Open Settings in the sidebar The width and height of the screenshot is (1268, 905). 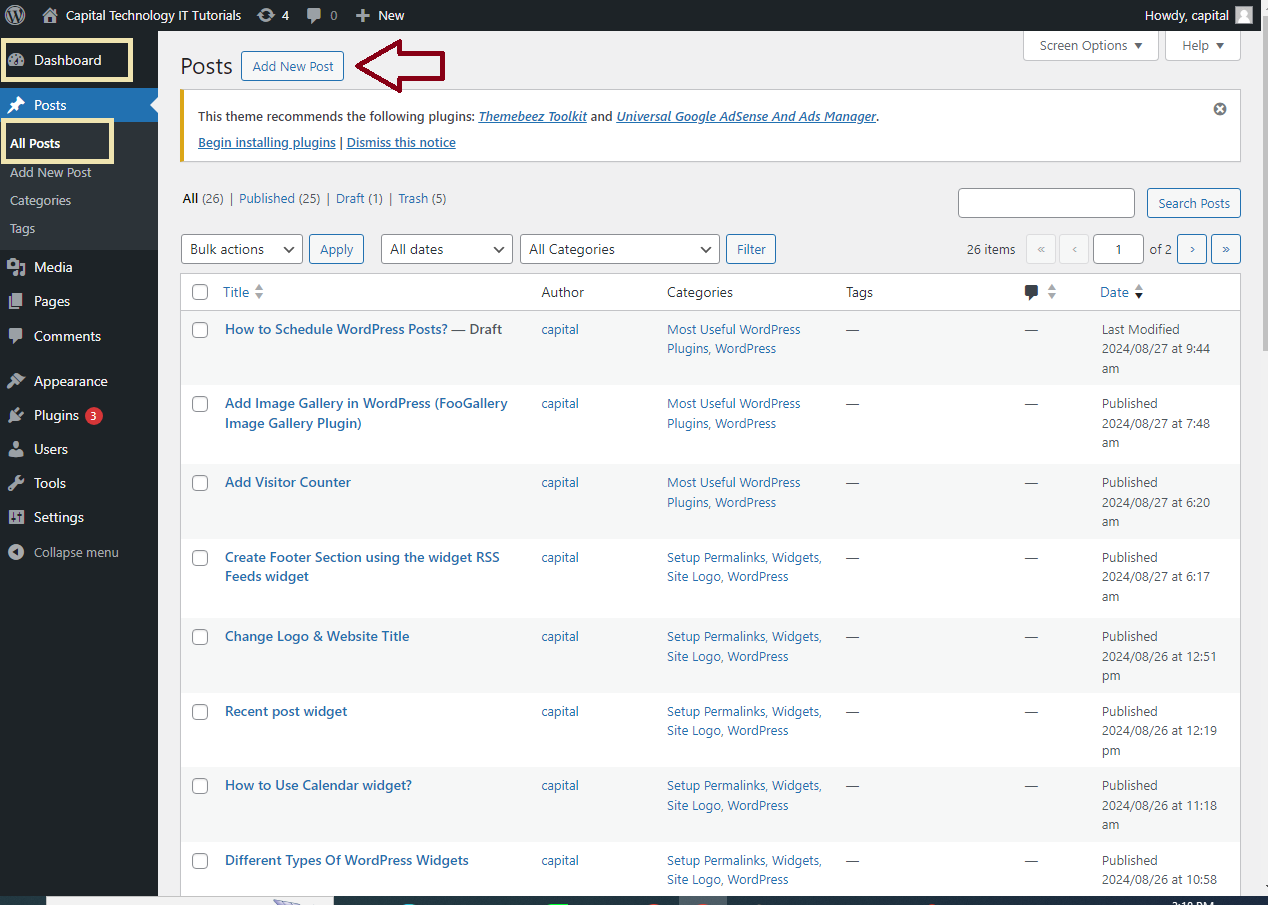click(58, 517)
